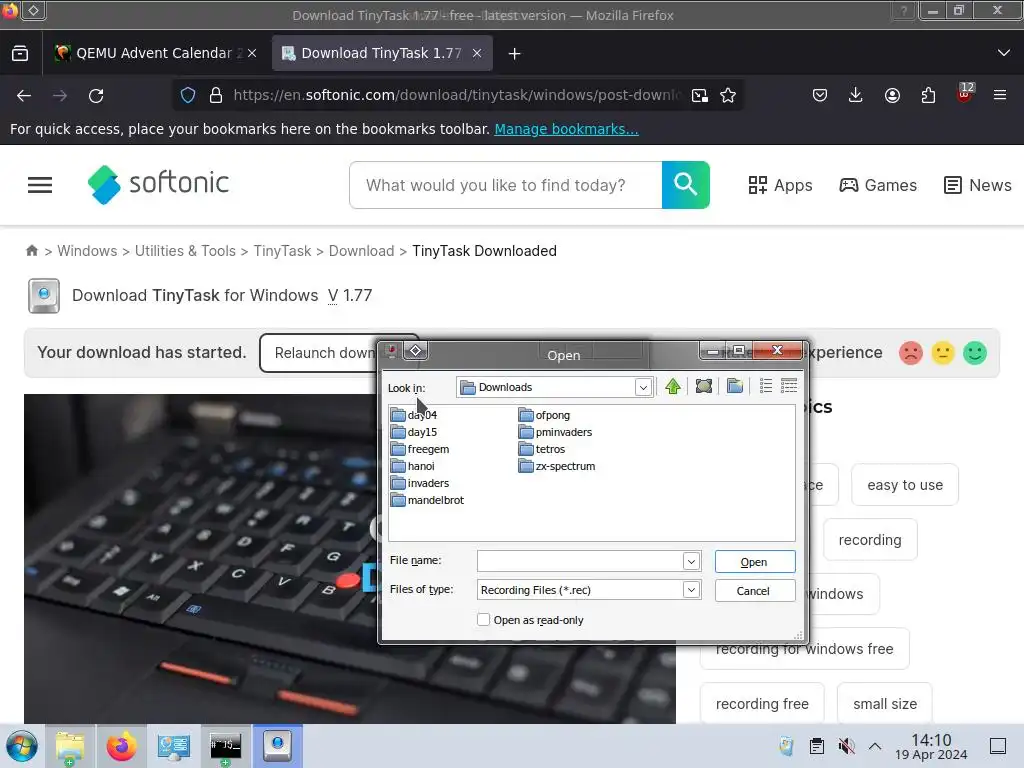This screenshot has width=1024, height=768.
Task: Click TinyTask icon in taskbar
Action: tap(278, 746)
